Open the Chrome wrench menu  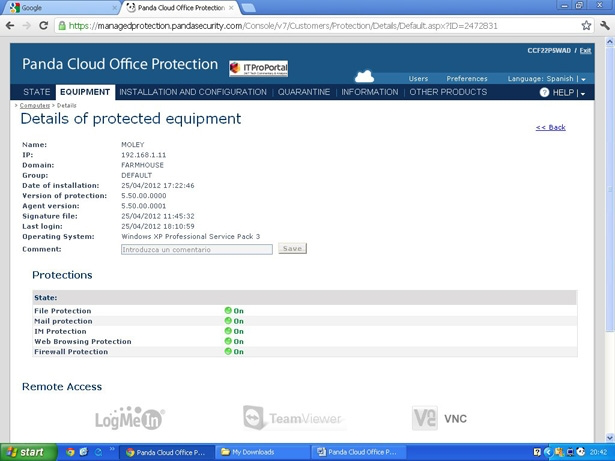(605, 26)
